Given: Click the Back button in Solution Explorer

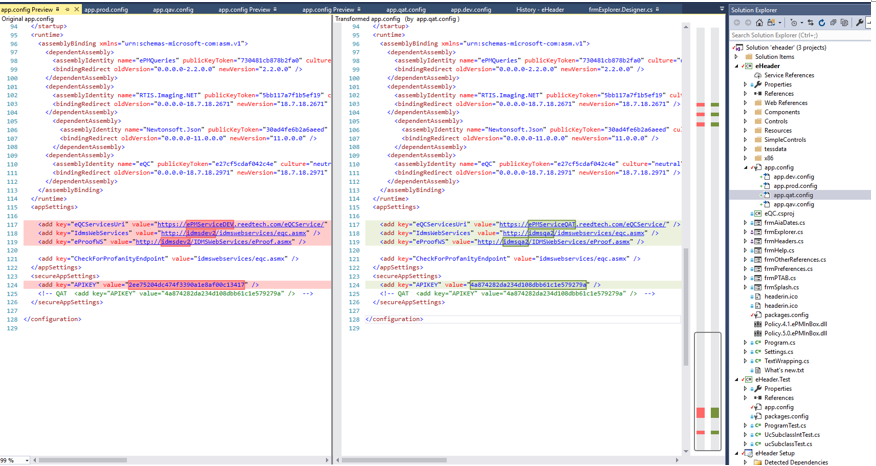Looking at the screenshot, I should click(737, 22).
